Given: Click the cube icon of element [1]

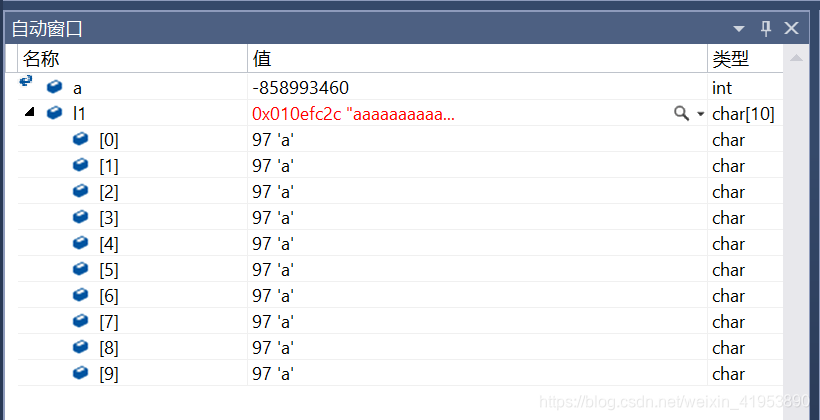Looking at the screenshot, I should pos(81,165).
